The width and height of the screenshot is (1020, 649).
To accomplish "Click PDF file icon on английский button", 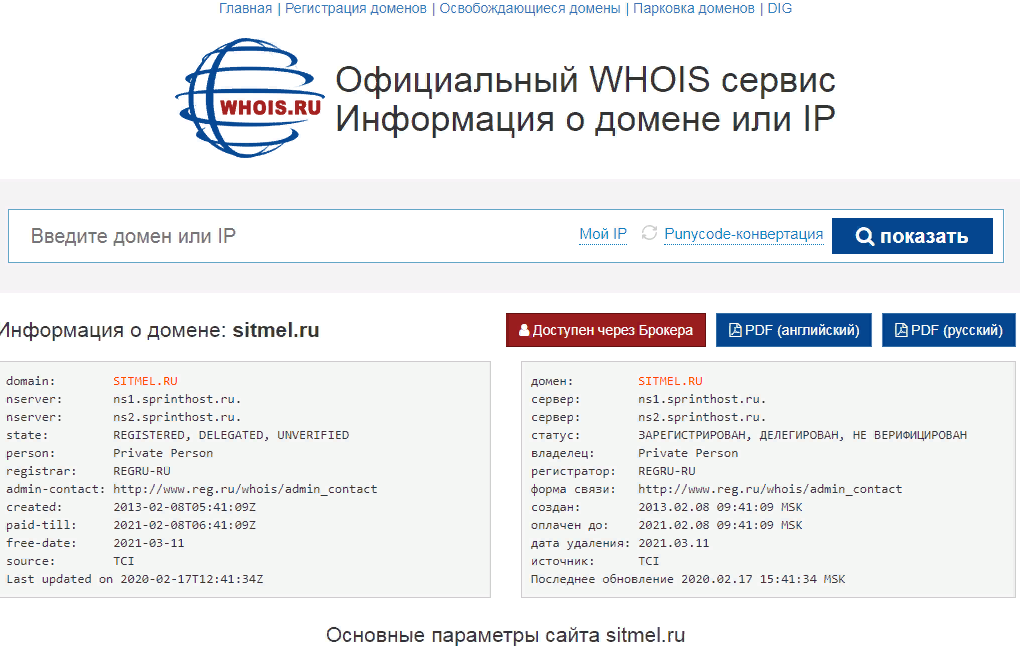I will [735, 330].
